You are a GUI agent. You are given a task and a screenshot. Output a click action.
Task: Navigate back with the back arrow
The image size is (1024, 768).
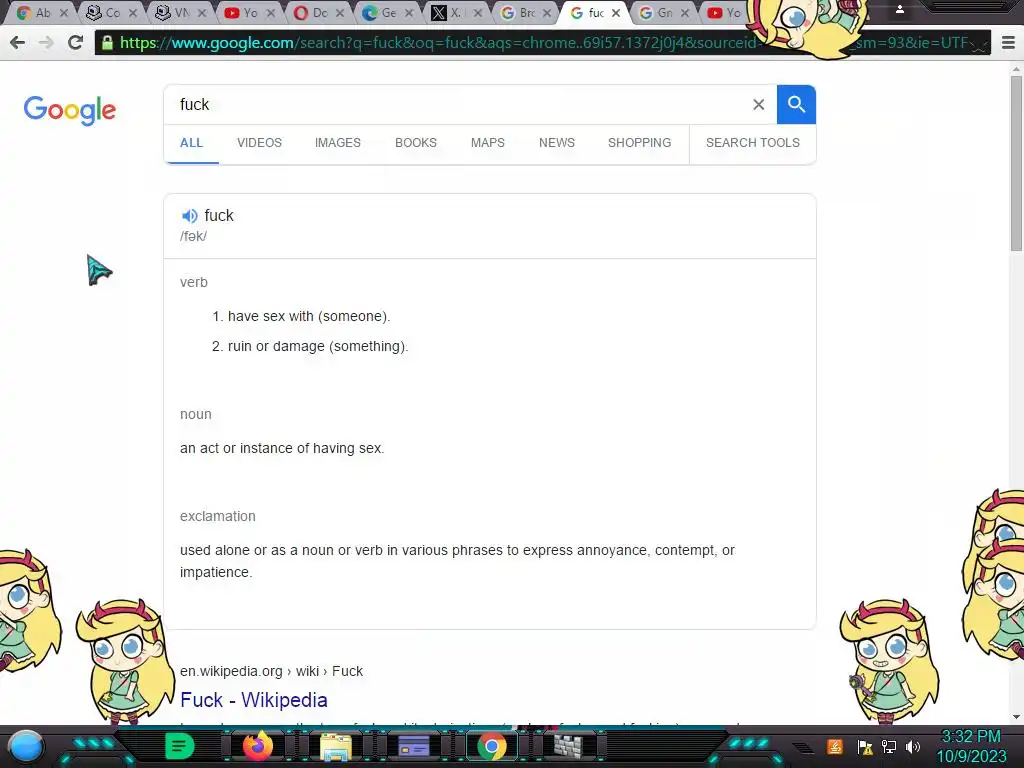coord(18,43)
